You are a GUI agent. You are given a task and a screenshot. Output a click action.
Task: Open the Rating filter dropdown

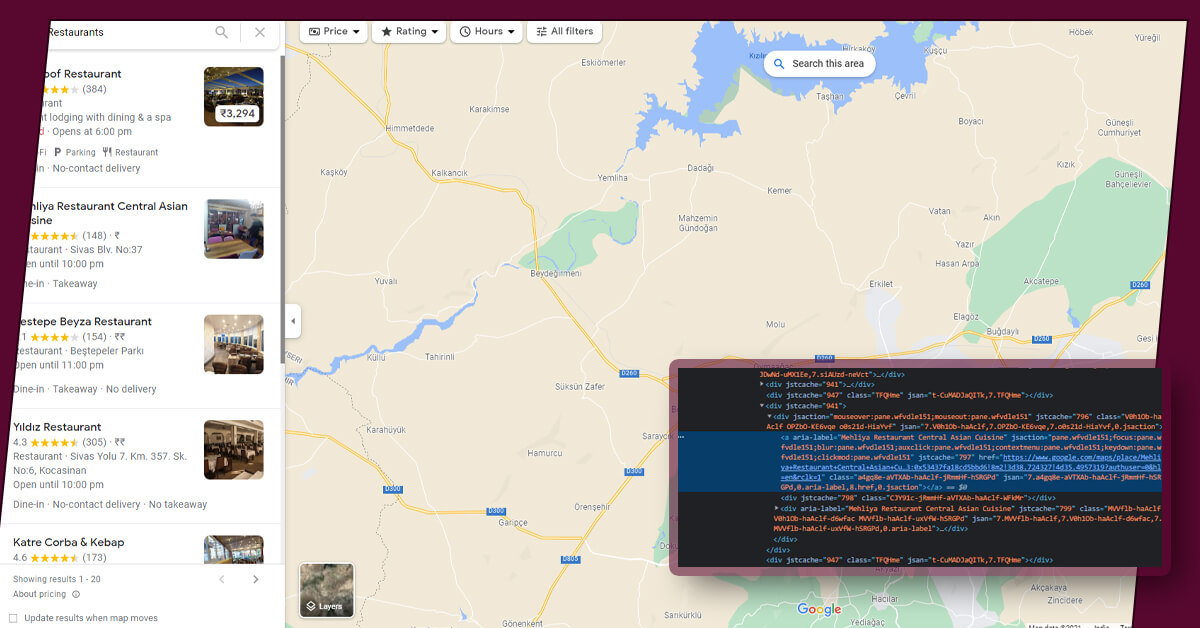coord(409,32)
